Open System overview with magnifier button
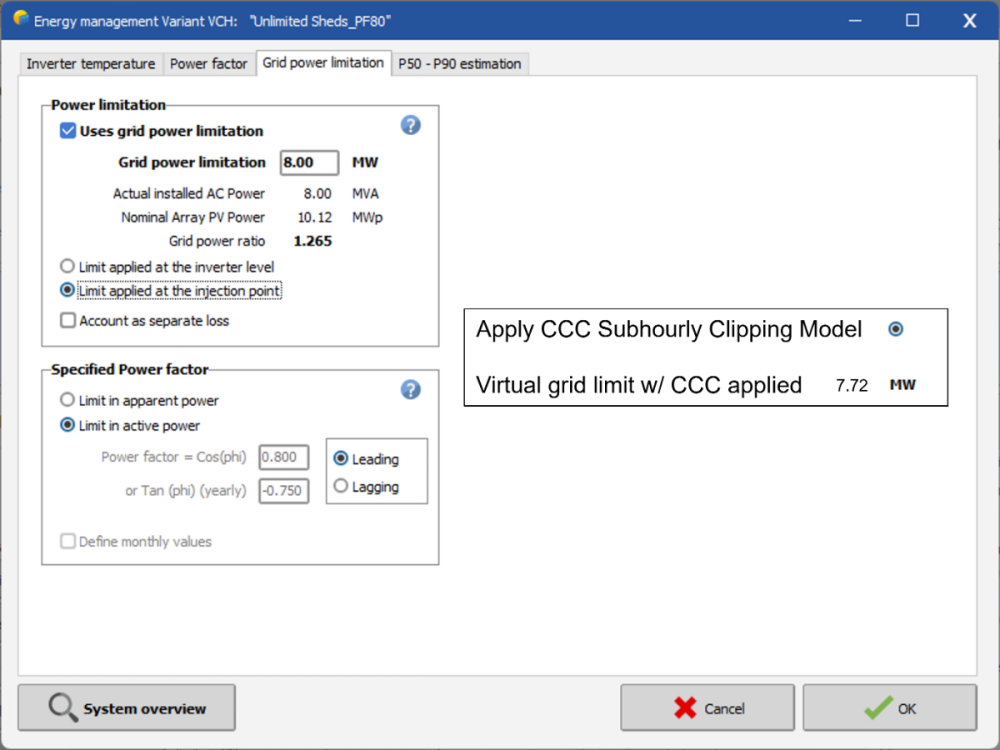This screenshot has width=1000, height=750. [x=127, y=708]
